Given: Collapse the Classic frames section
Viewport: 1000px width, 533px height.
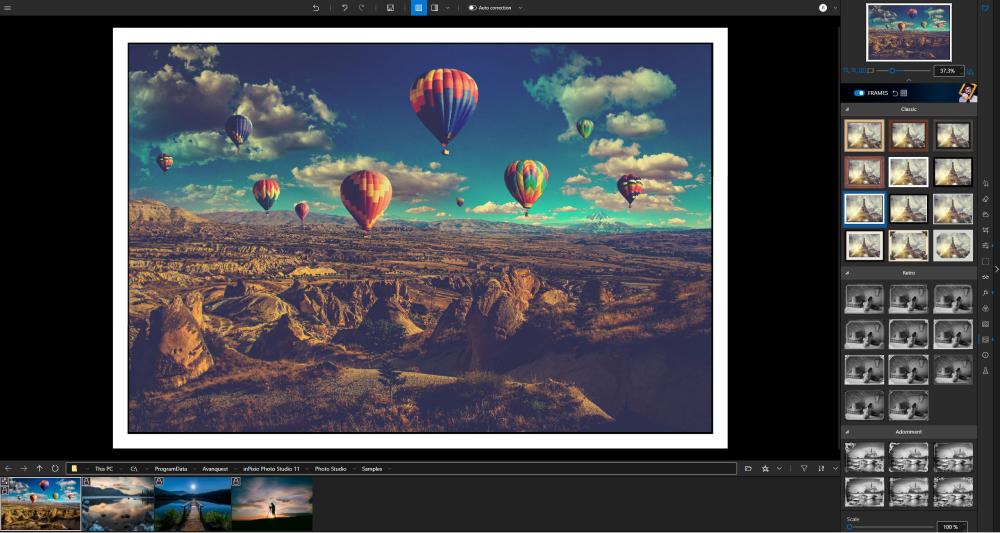Looking at the screenshot, I should pos(847,109).
